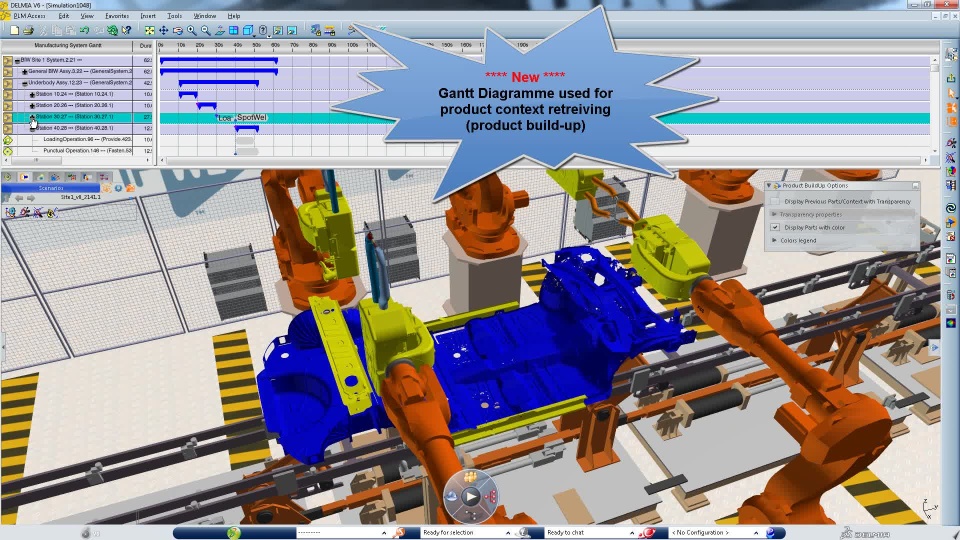Click the forward arrow in Scenarios panel
This screenshot has height=540, width=960.
click(x=30, y=198)
